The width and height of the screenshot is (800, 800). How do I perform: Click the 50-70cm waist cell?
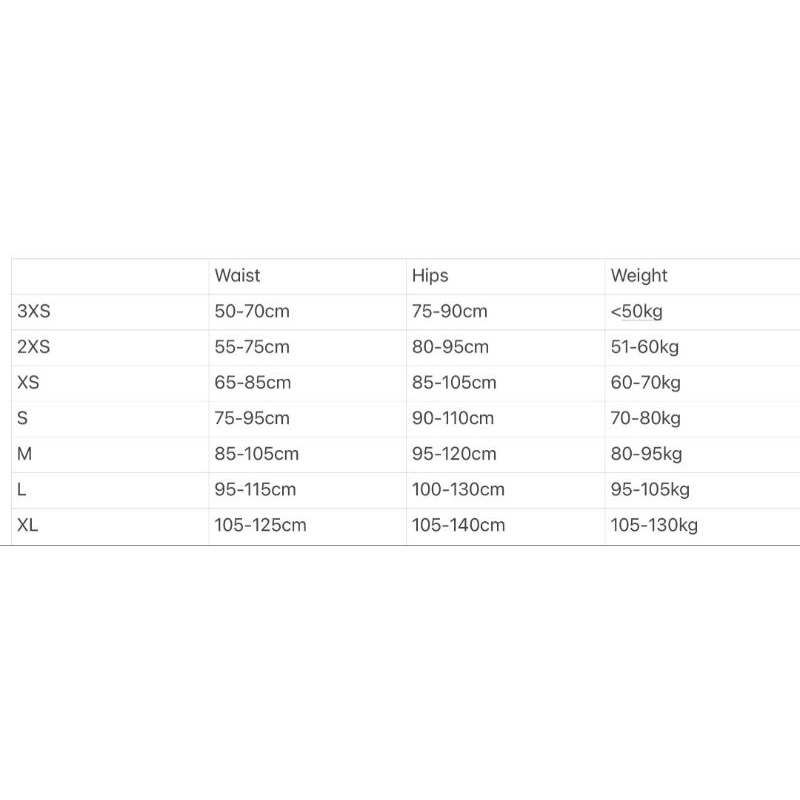[x=252, y=311]
